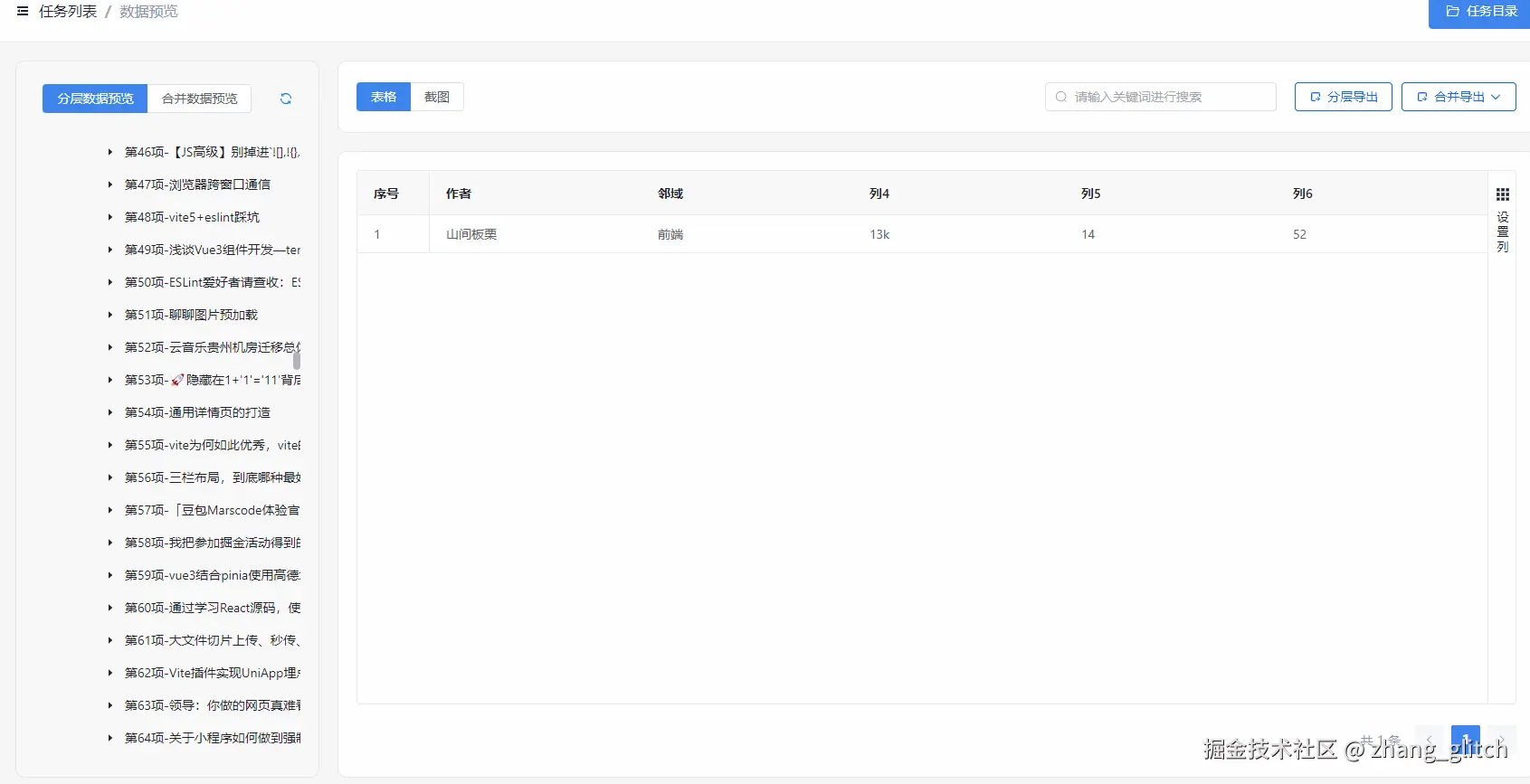
Task: Click the 数据预览 breadcrumb item
Action: click(x=148, y=11)
